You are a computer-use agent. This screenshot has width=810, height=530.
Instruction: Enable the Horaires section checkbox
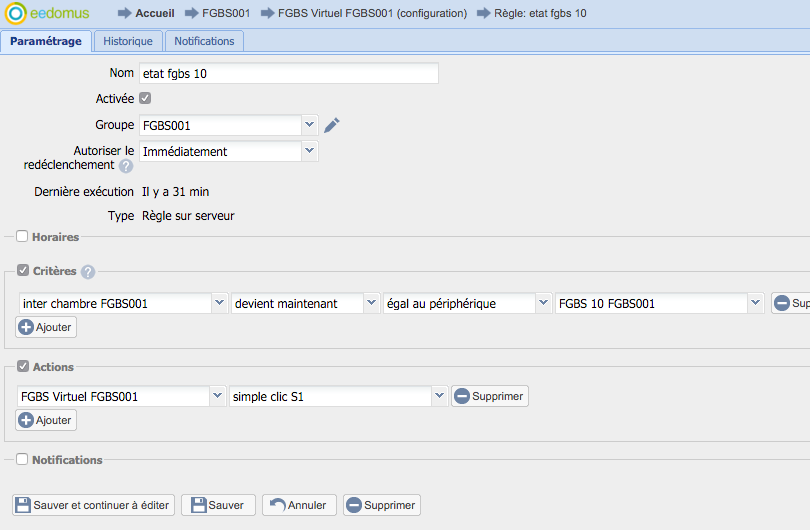click(x=22, y=237)
